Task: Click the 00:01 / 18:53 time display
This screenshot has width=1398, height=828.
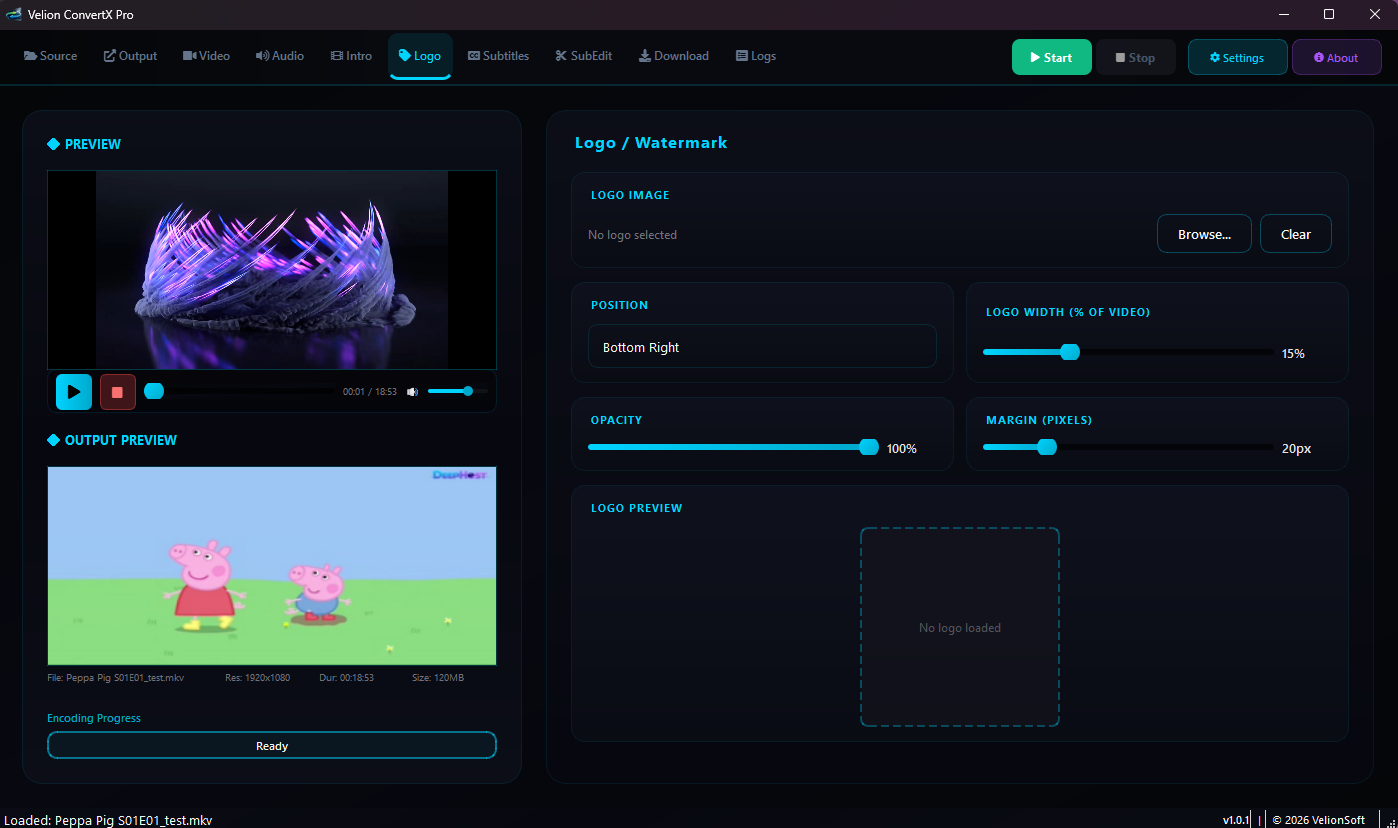Action: [369, 392]
